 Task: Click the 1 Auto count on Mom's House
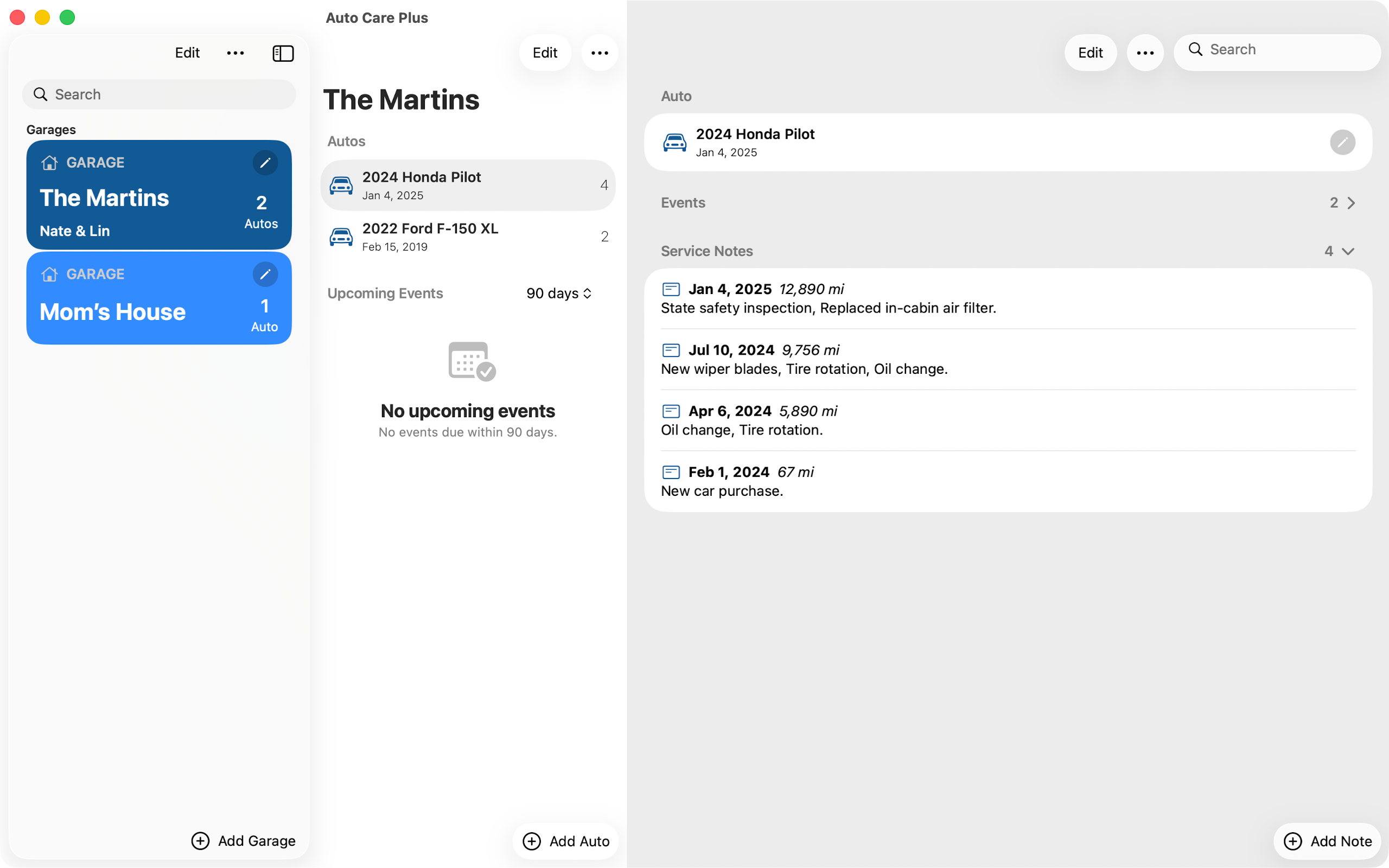click(x=265, y=315)
